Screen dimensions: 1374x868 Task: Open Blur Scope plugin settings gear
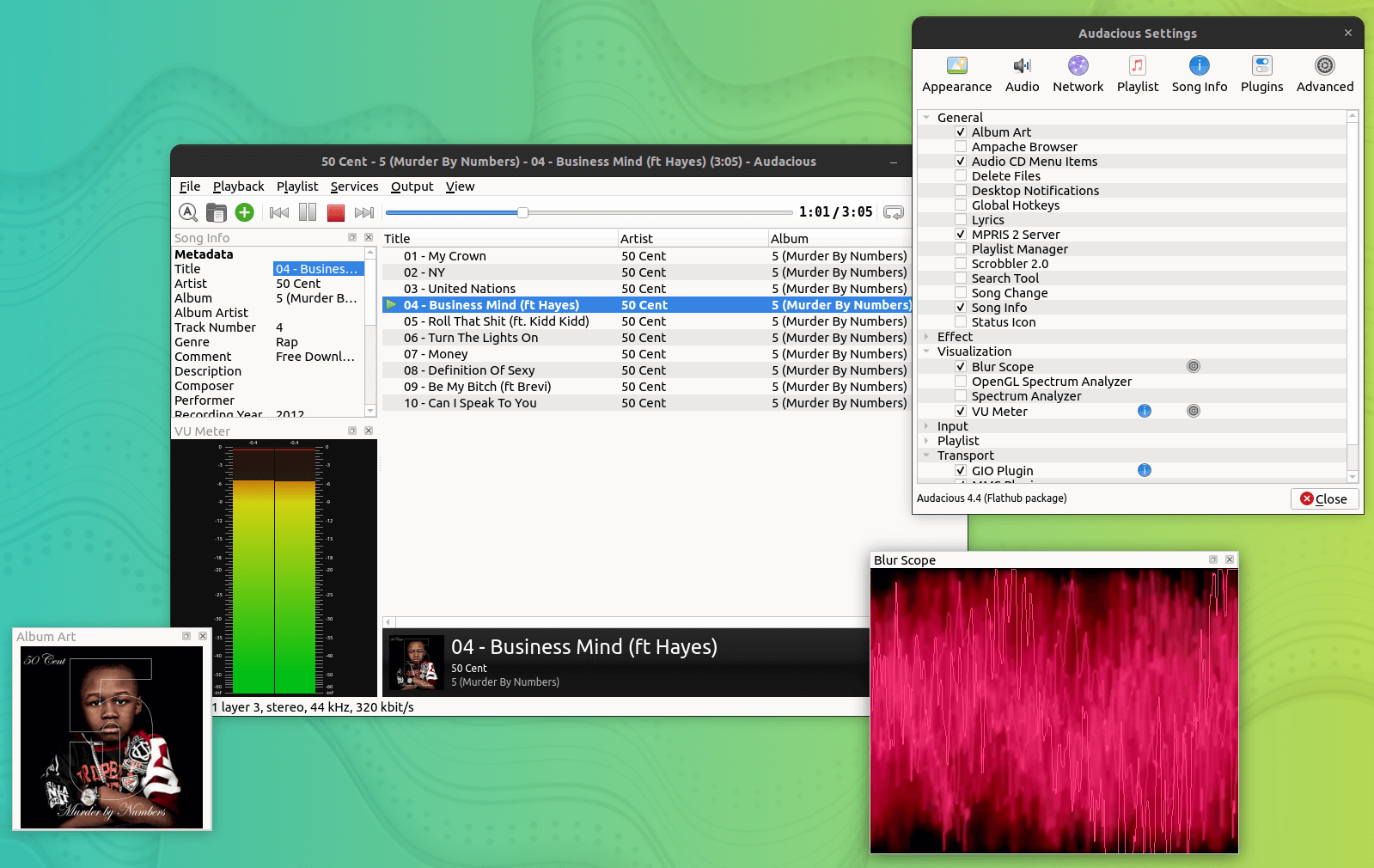[x=1194, y=366]
